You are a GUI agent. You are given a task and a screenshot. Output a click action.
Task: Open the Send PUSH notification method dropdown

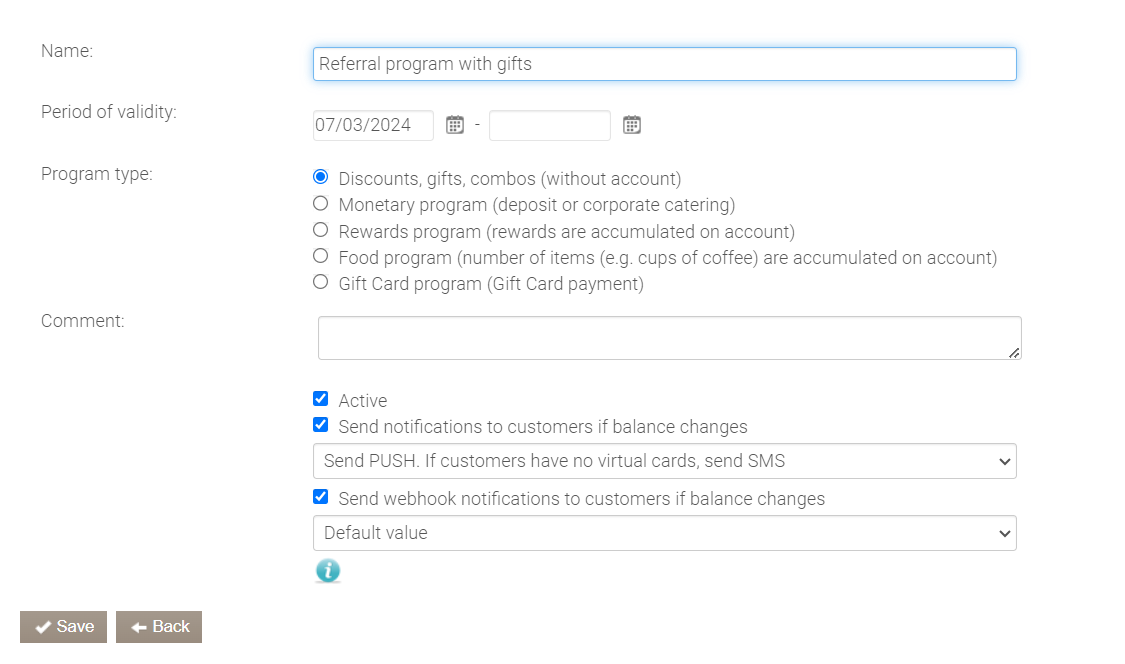[x=664, y=461]
